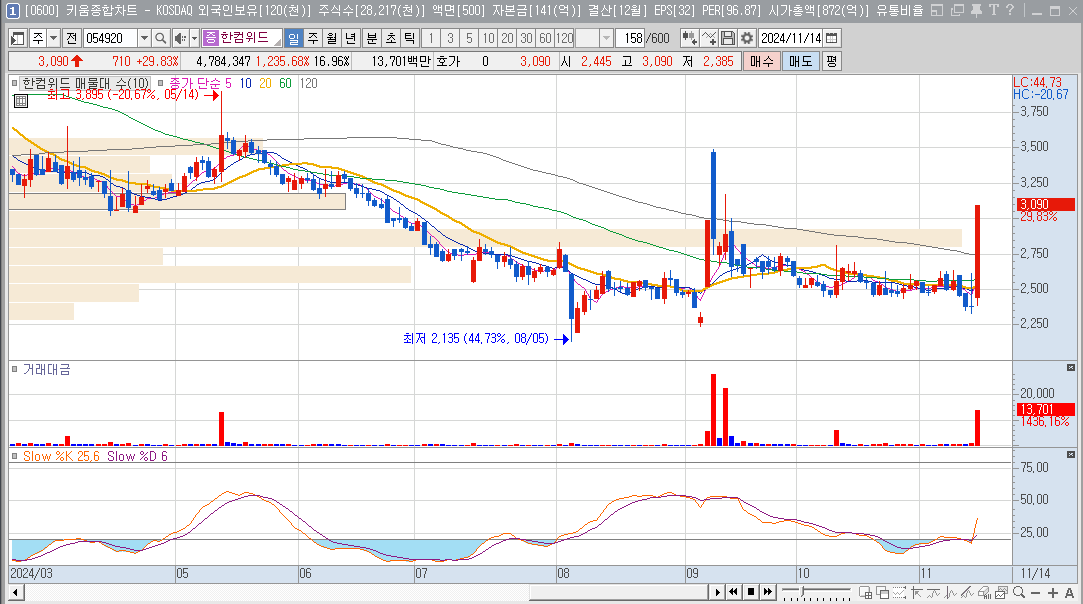This screenshot has height=604, width=1083.
Task: Click the plus zoom-in icon
Action: [1053, 593]
